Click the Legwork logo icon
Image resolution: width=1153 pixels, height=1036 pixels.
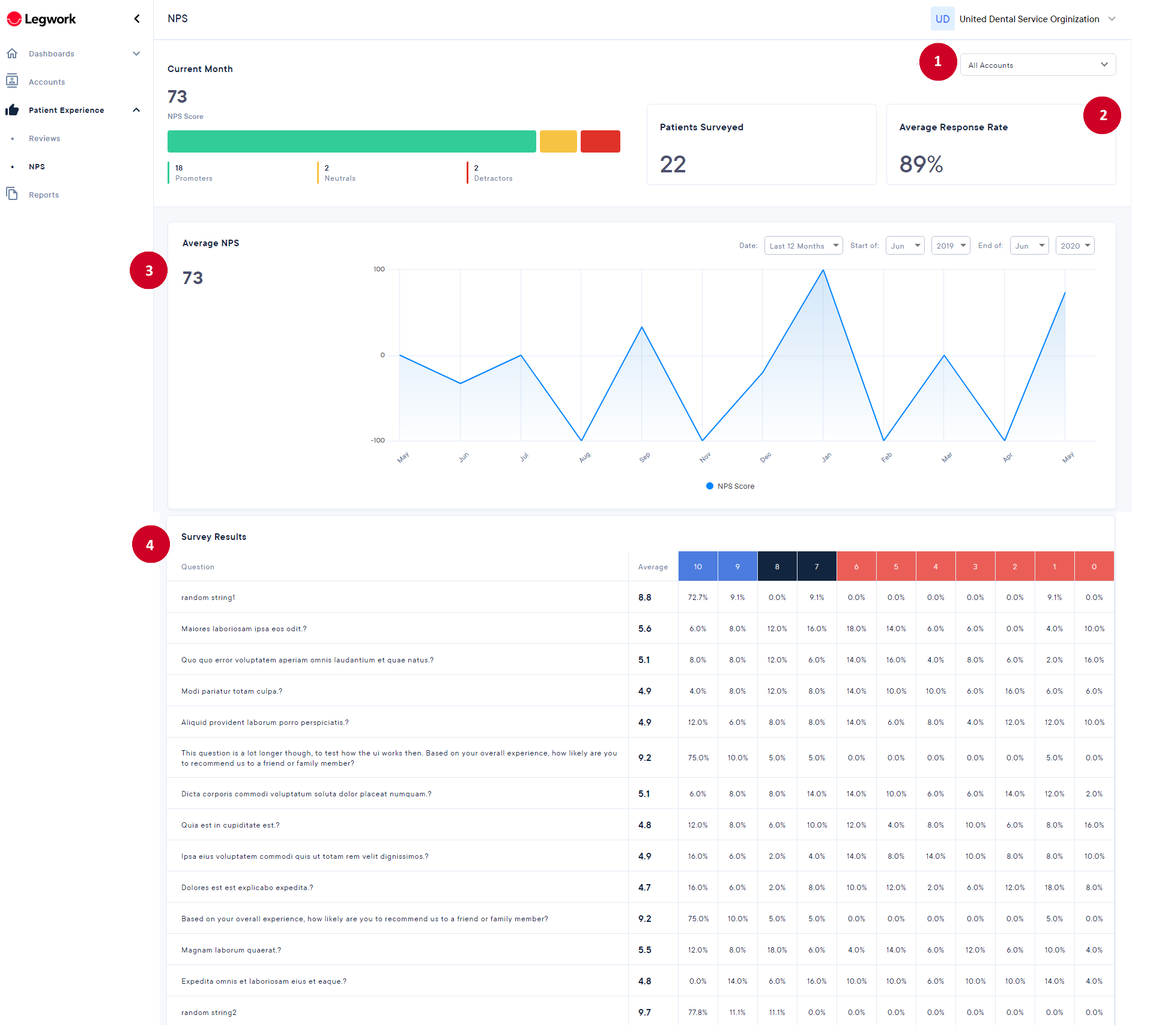click(14, 19)
